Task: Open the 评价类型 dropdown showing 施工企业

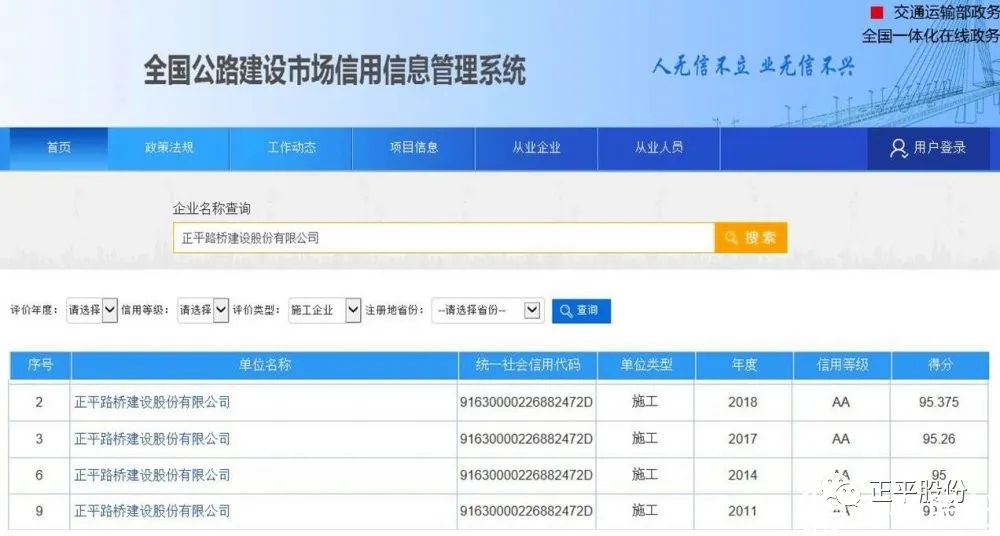Action: click(324, 311)
